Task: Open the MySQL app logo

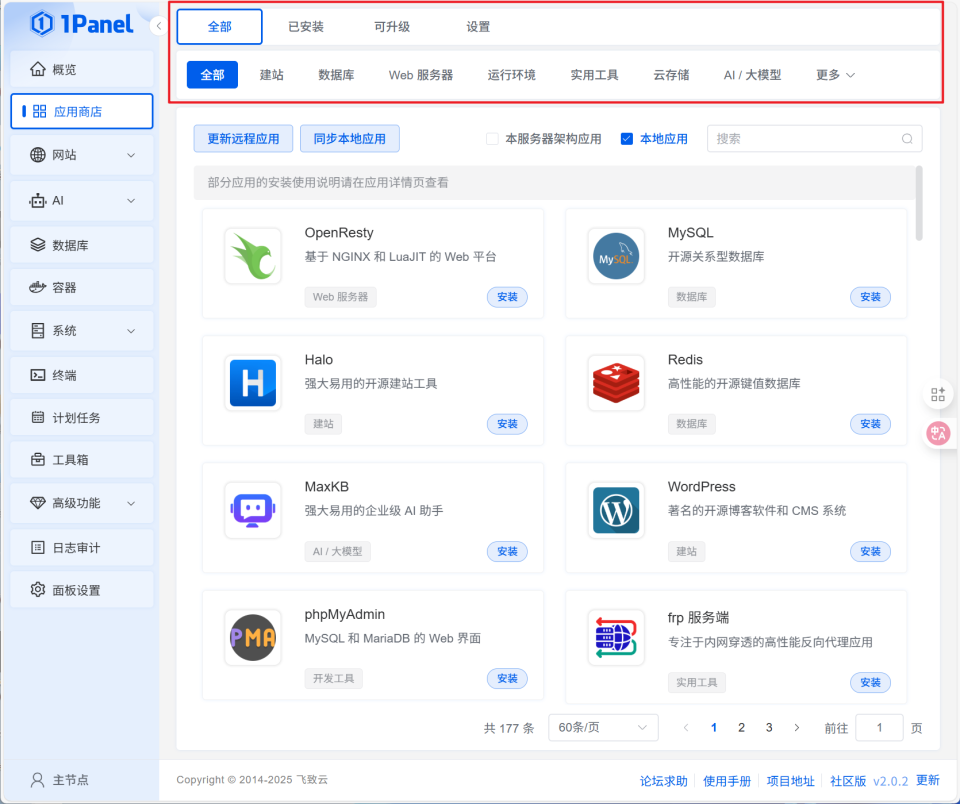Action: [616, 256]
